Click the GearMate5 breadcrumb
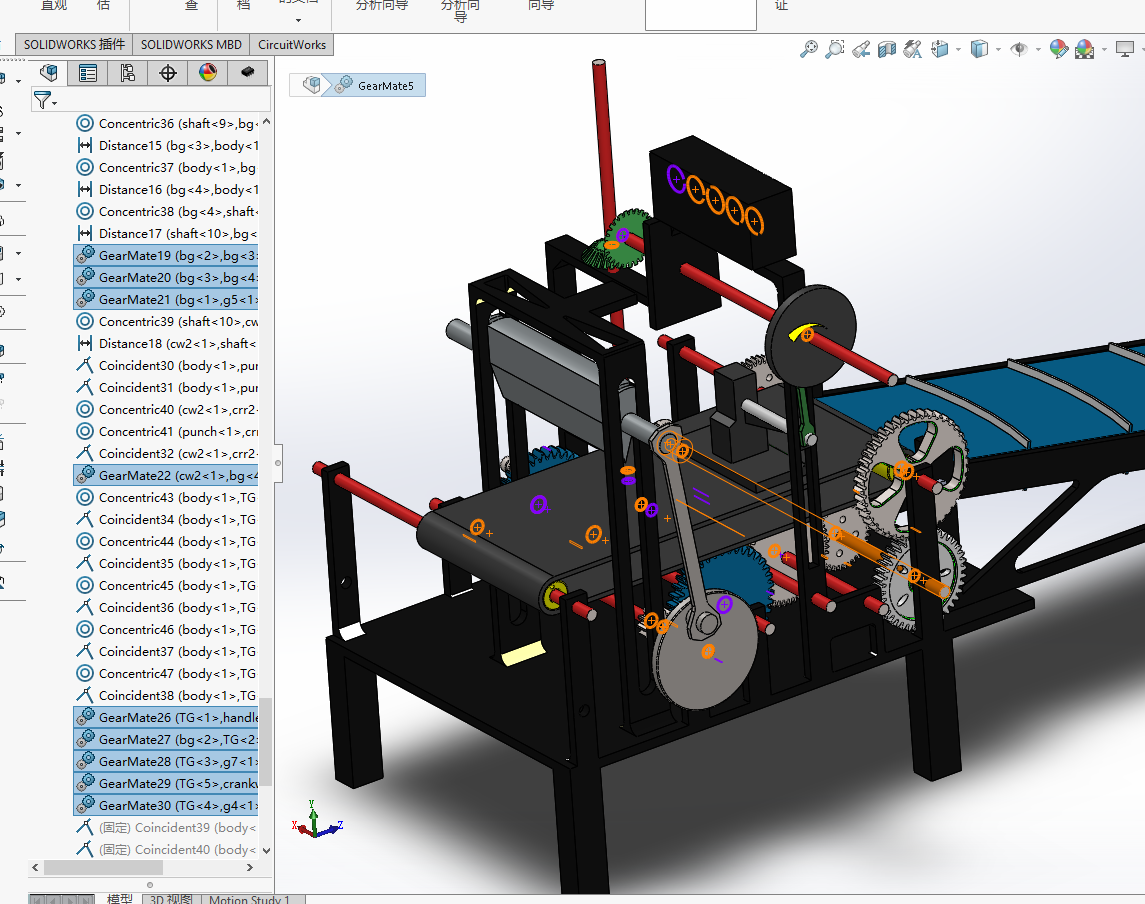This screenshot has width=1145, height=904. [x=375, y=85]
